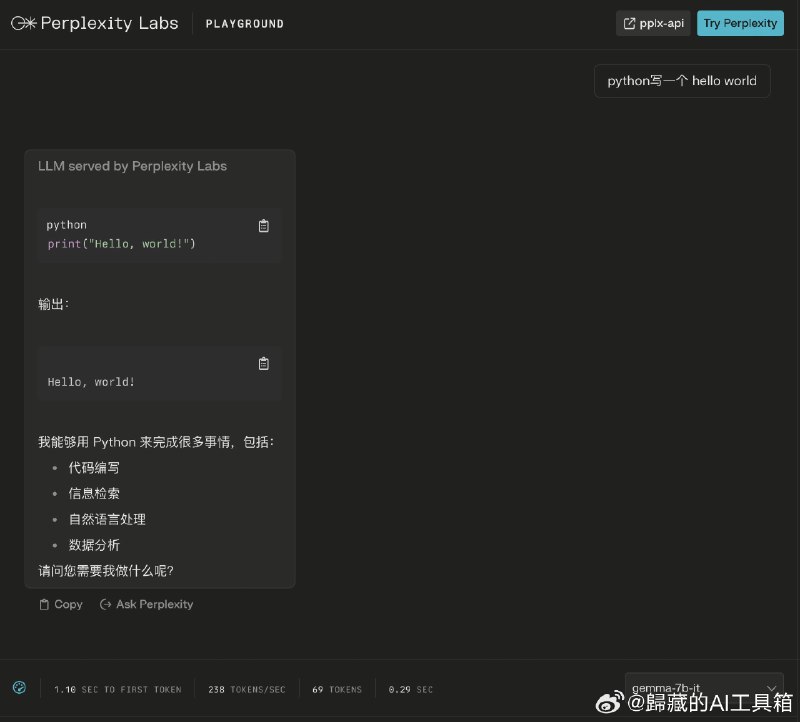
Task: Click the '输出:' label text
Action: [x=54, y=304]
